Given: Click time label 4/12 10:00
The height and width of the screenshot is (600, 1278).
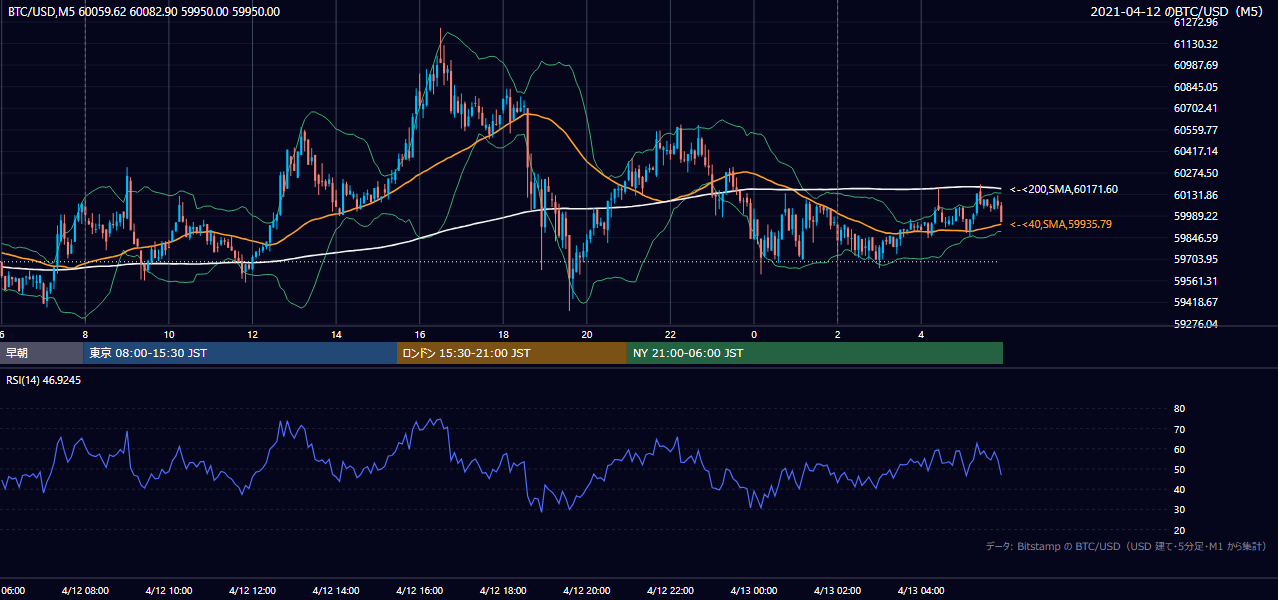Looking at the screenshot, I should tap(169, 591).
